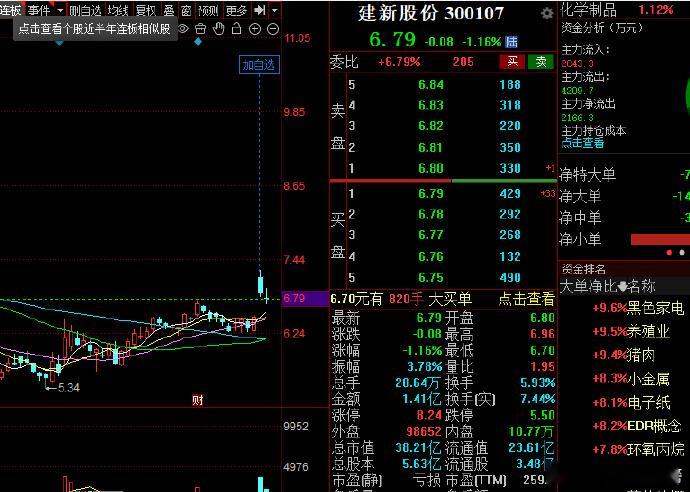Screen dimensions: 690x492
Task: Expand the dropdown arrow at toolbar end
Action: pyautogui.click(x=275, y=10)
